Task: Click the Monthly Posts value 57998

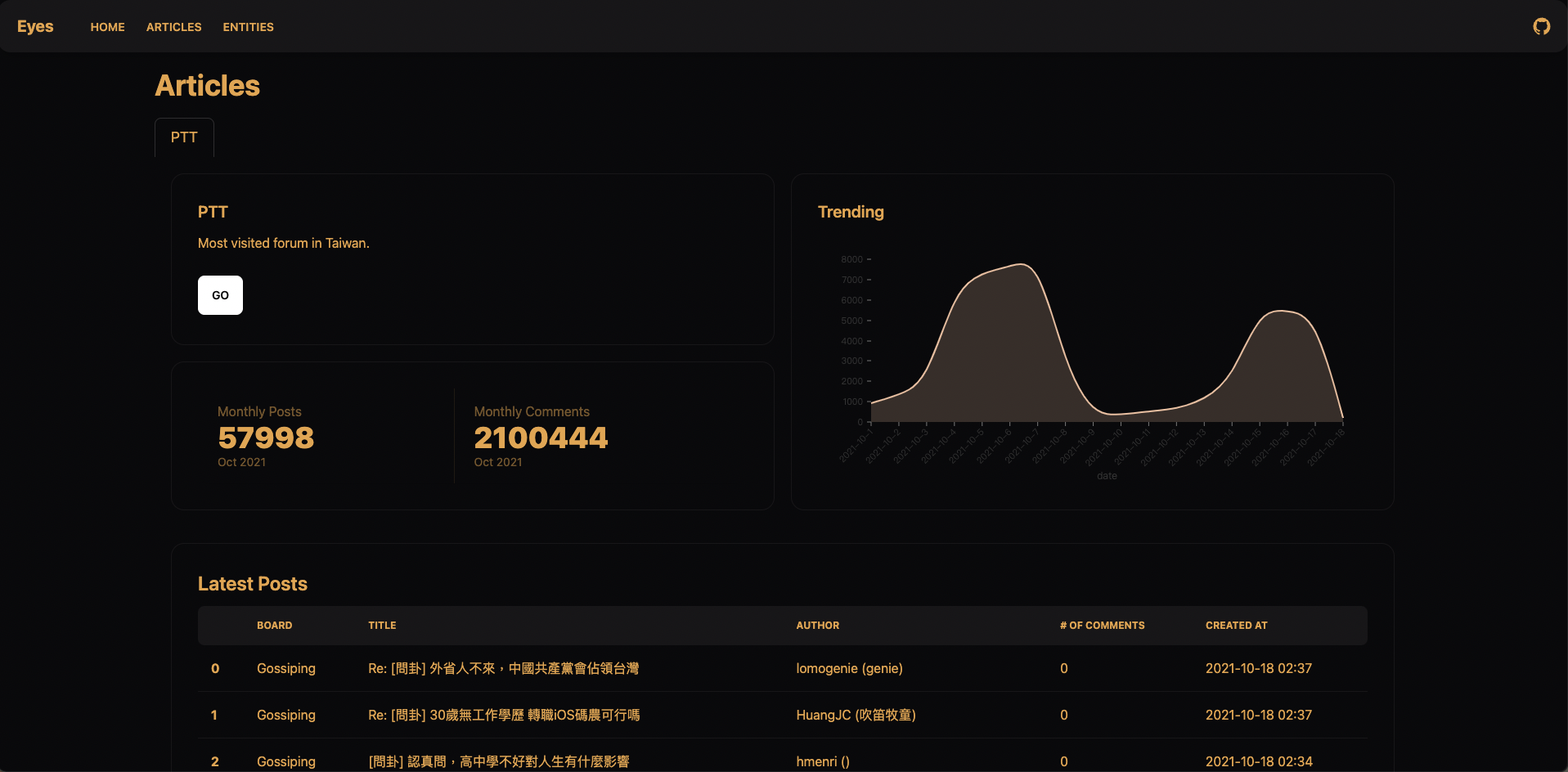Action: click(266, 438)
